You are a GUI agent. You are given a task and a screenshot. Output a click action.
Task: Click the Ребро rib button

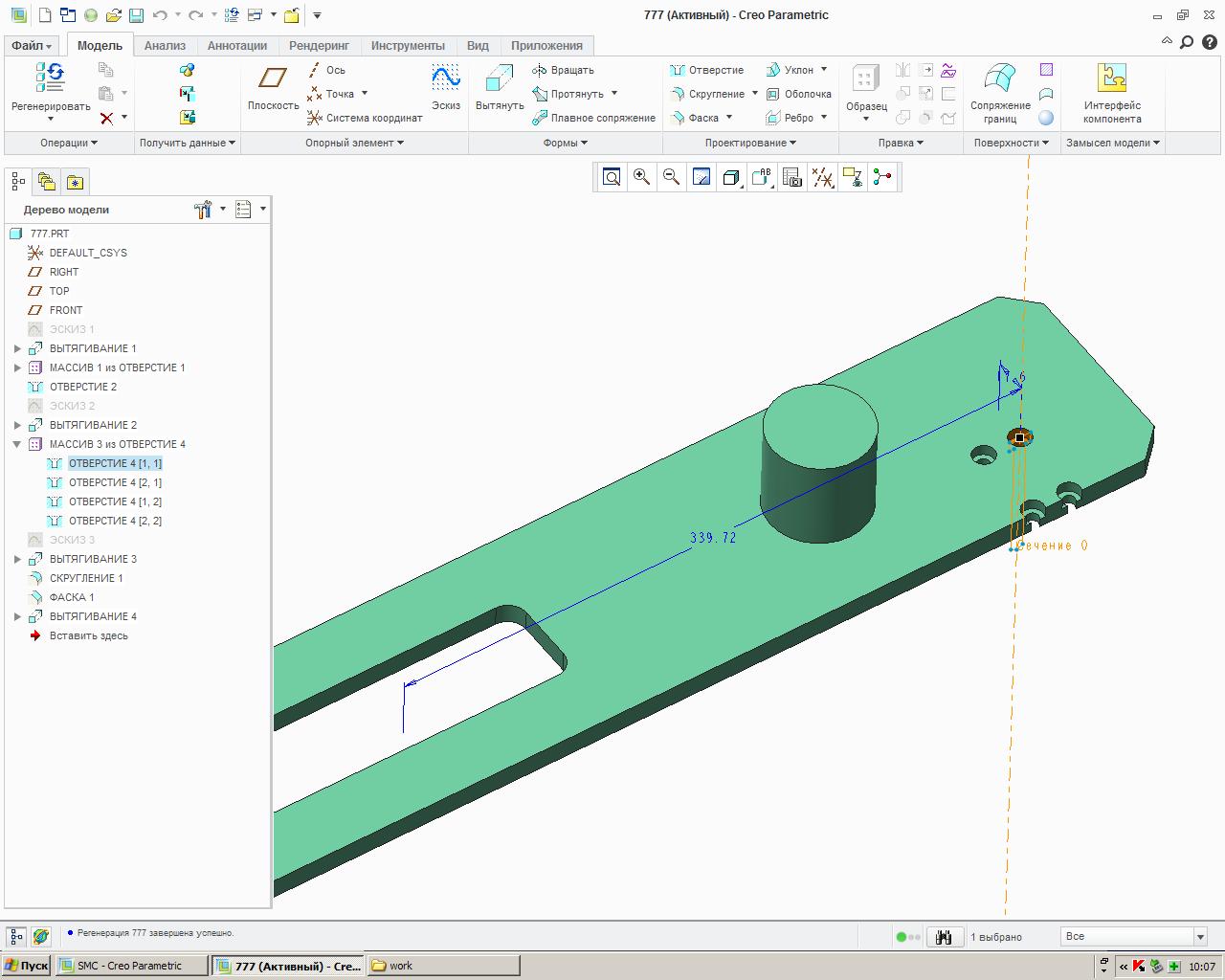coord(790,118)
